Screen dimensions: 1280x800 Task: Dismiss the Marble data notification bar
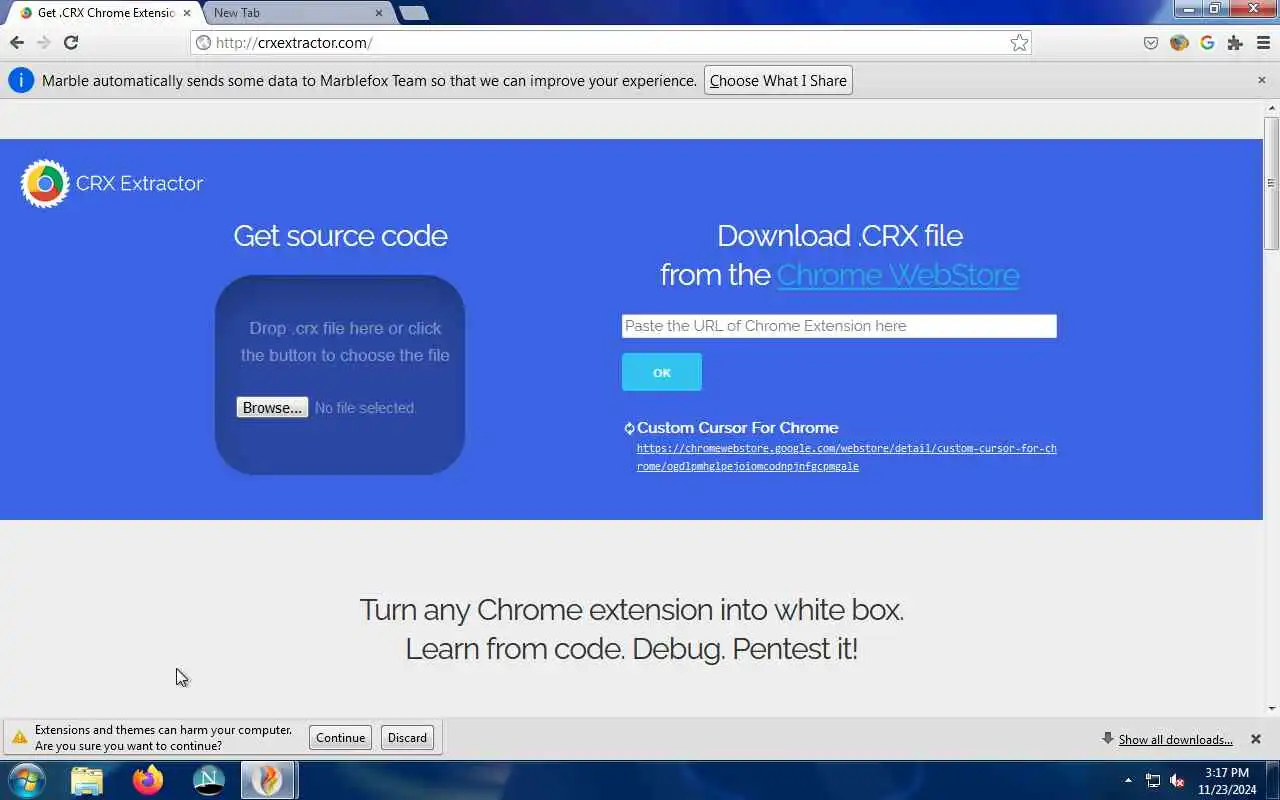[x=1261, y=80]
